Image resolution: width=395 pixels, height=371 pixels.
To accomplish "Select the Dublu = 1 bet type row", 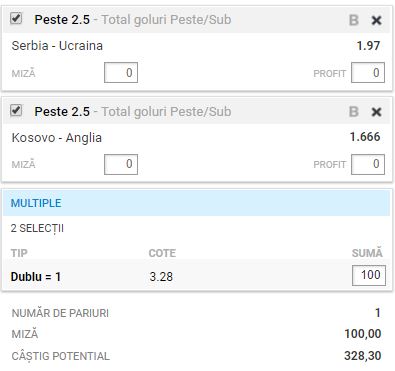I will [x=196, y=276].
